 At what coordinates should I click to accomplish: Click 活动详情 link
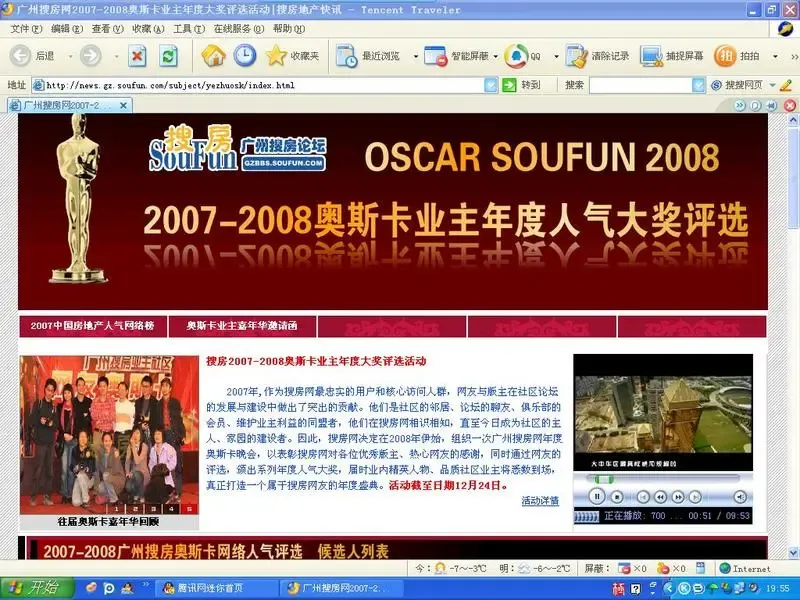[x=540, y=501]
